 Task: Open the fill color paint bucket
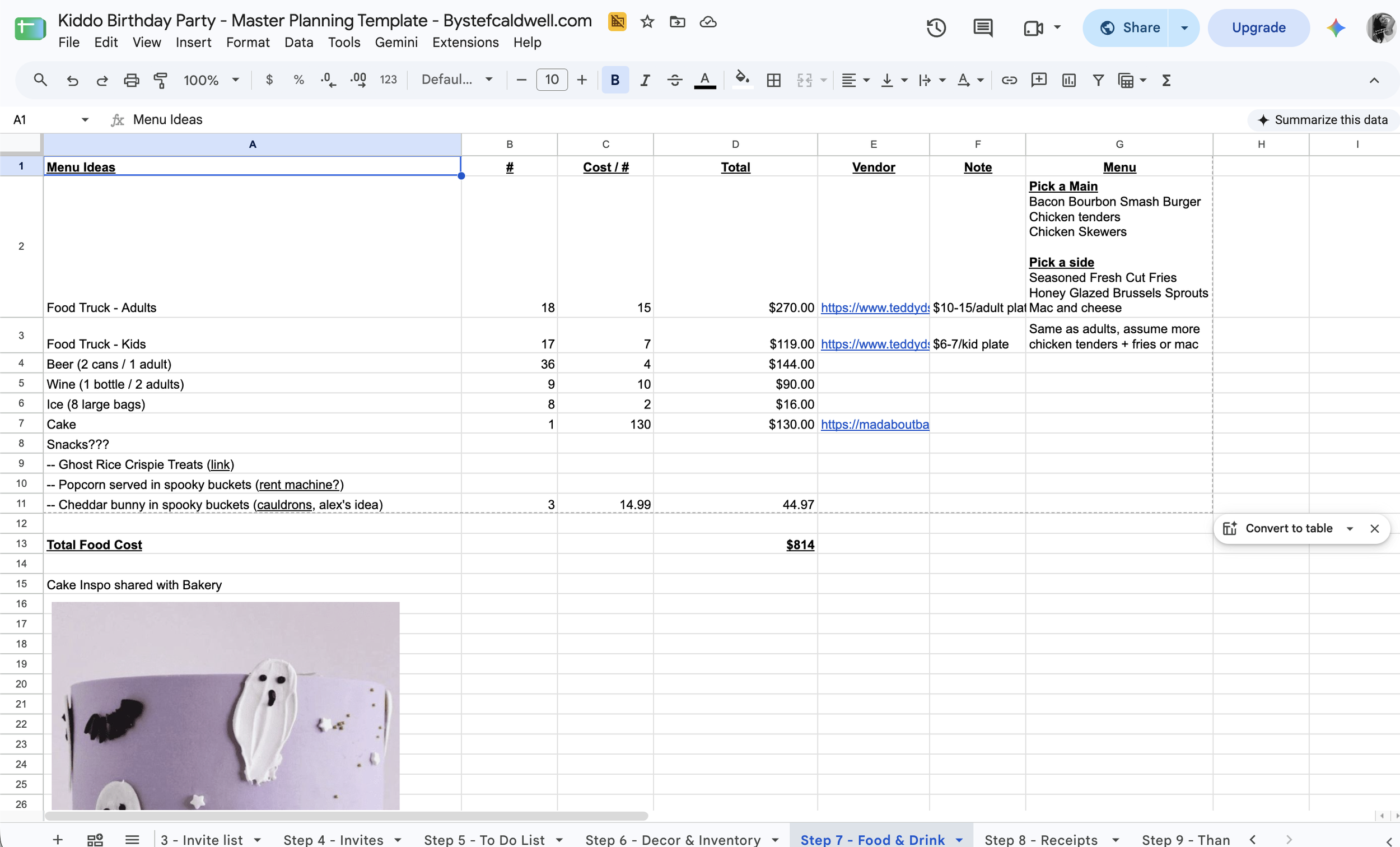[x=742, y=80]
